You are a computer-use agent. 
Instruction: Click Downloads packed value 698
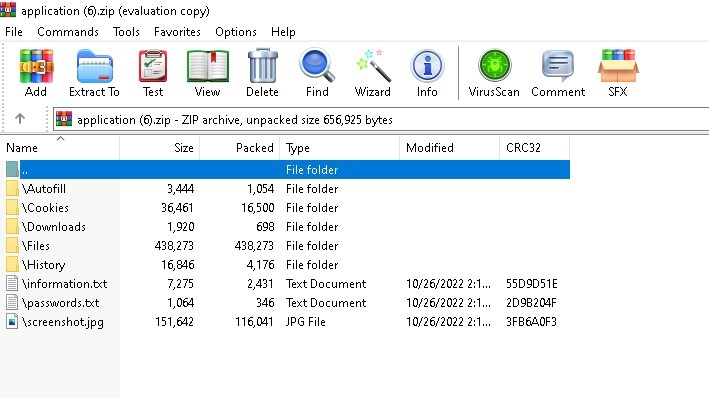click(265, 227)
